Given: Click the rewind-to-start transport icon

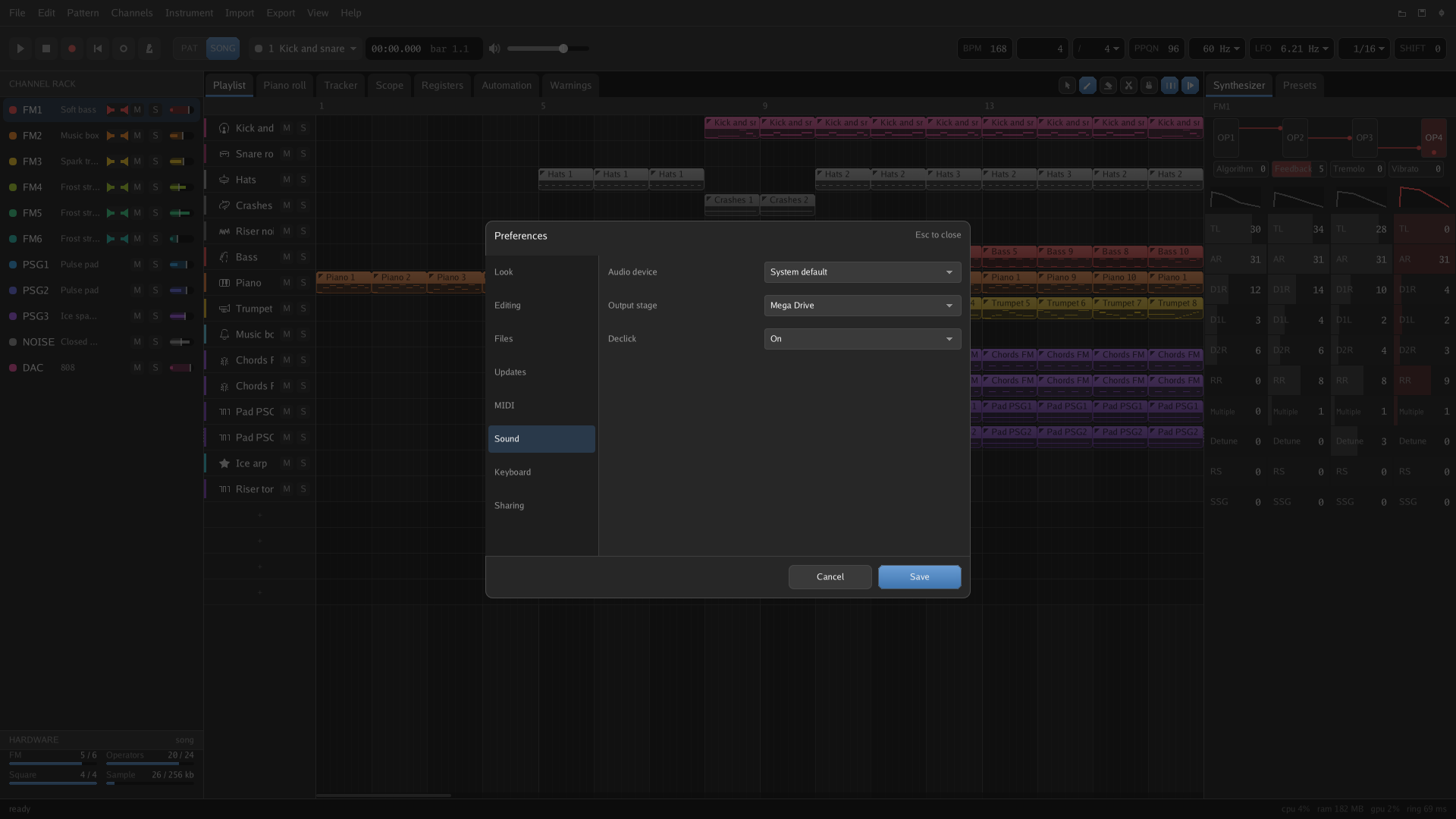Looking at the screenshot, I should tap(98, 49).
